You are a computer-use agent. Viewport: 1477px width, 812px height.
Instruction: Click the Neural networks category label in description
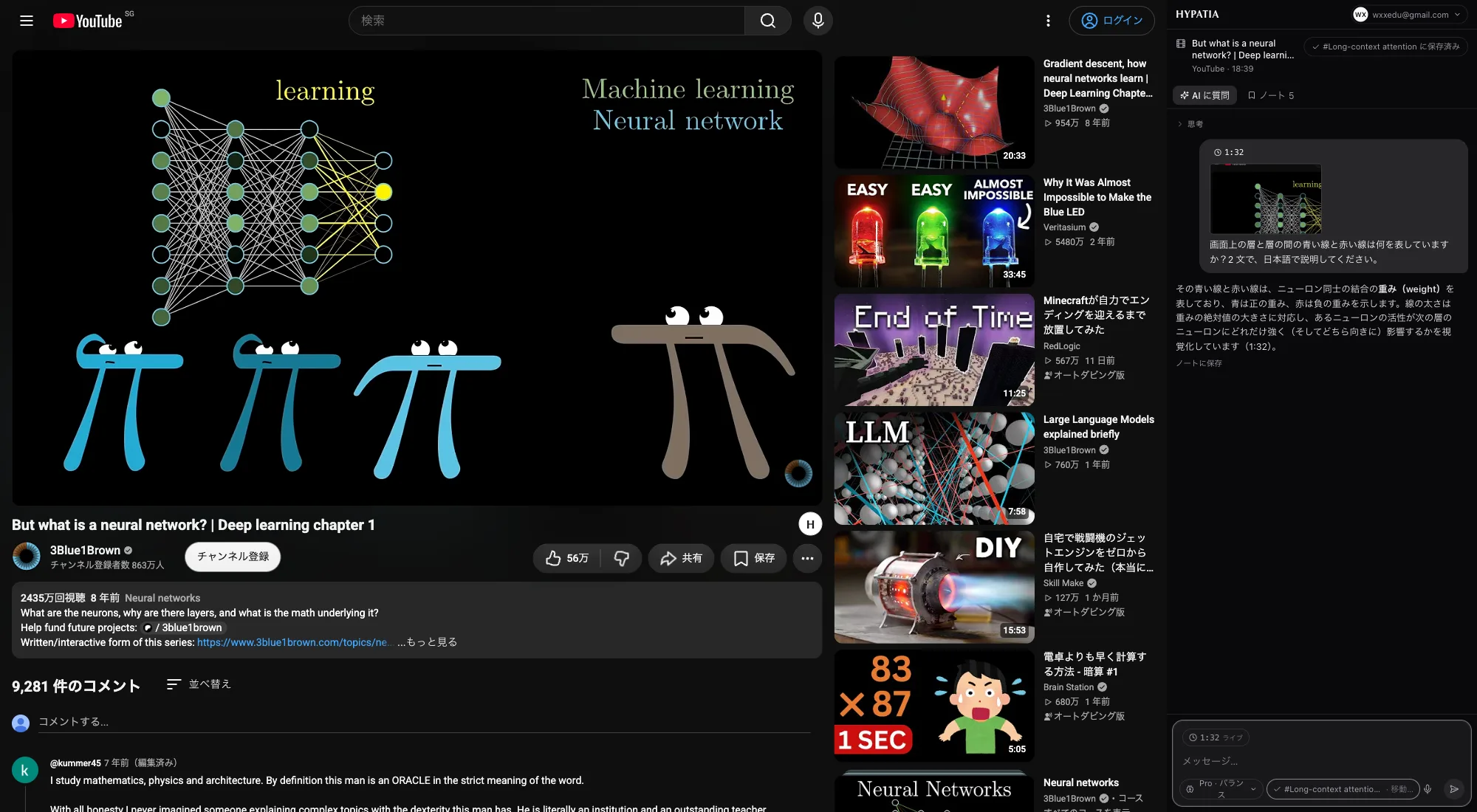click(162, 598)
